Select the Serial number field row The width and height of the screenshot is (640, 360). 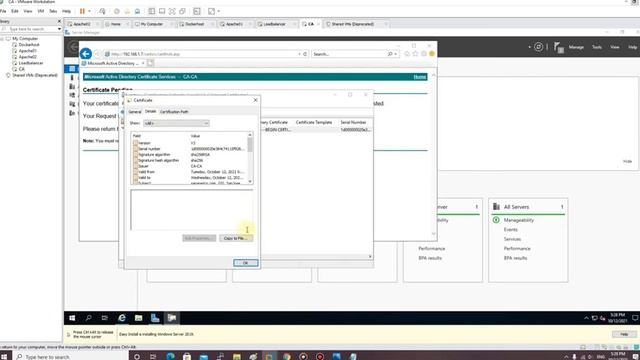189,149
